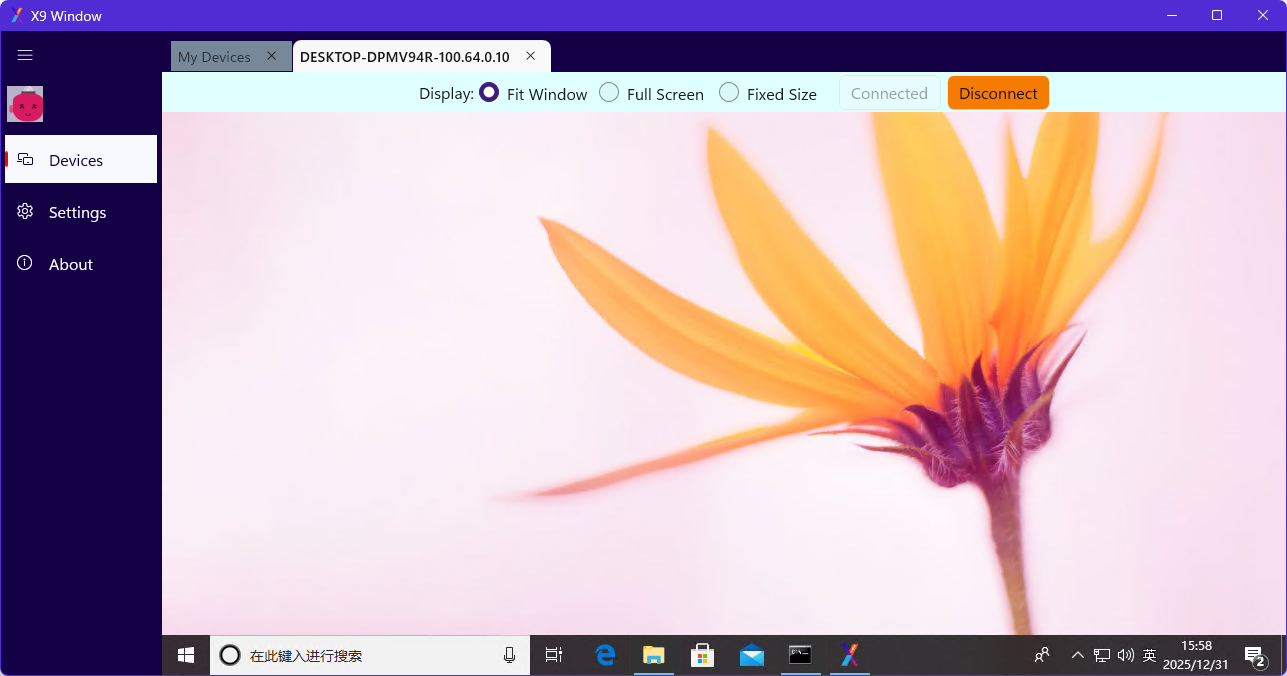
Task: Open the Mail app icon
Action: 751,655
